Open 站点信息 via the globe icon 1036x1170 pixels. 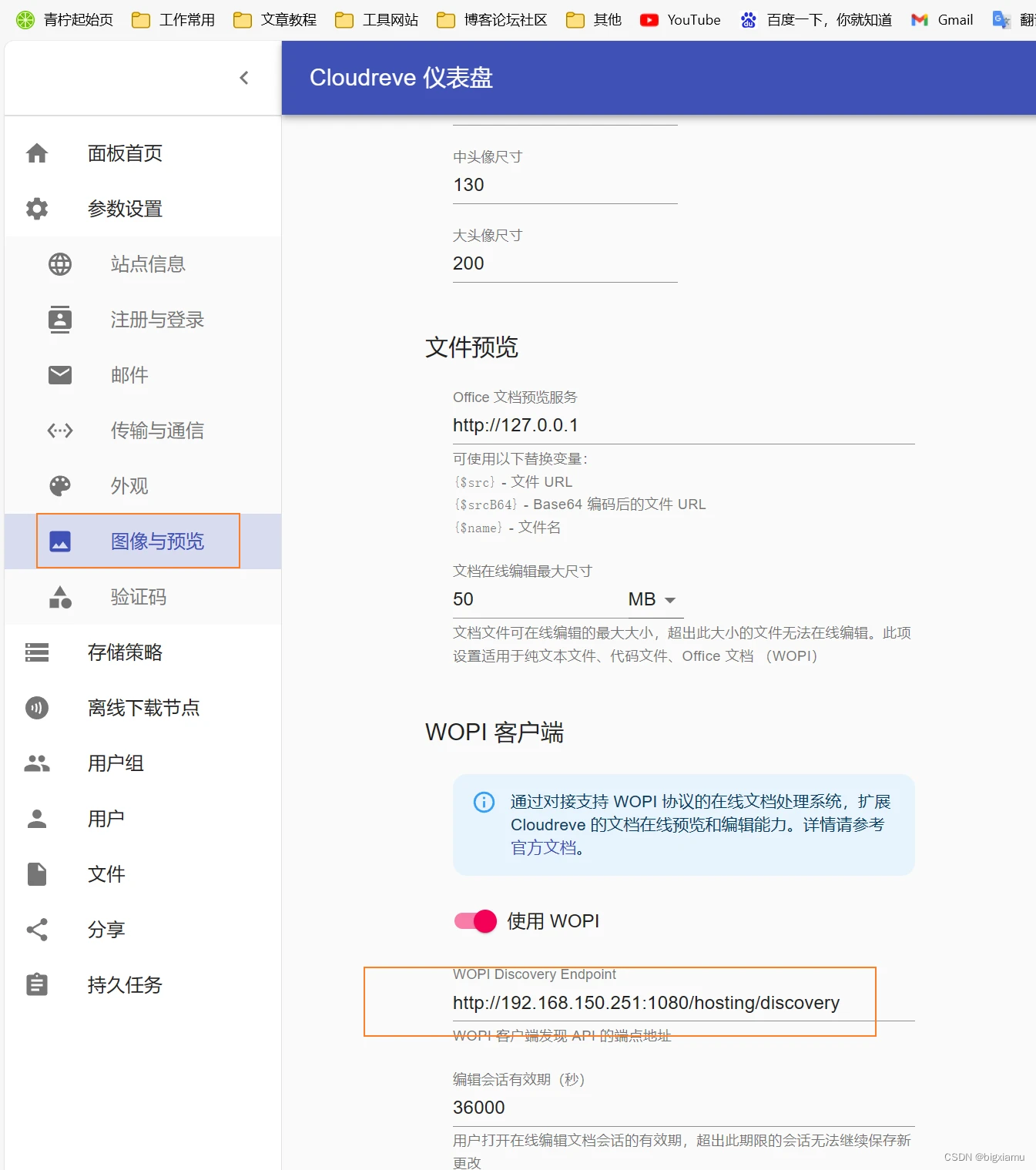click(x=60, y=264)
